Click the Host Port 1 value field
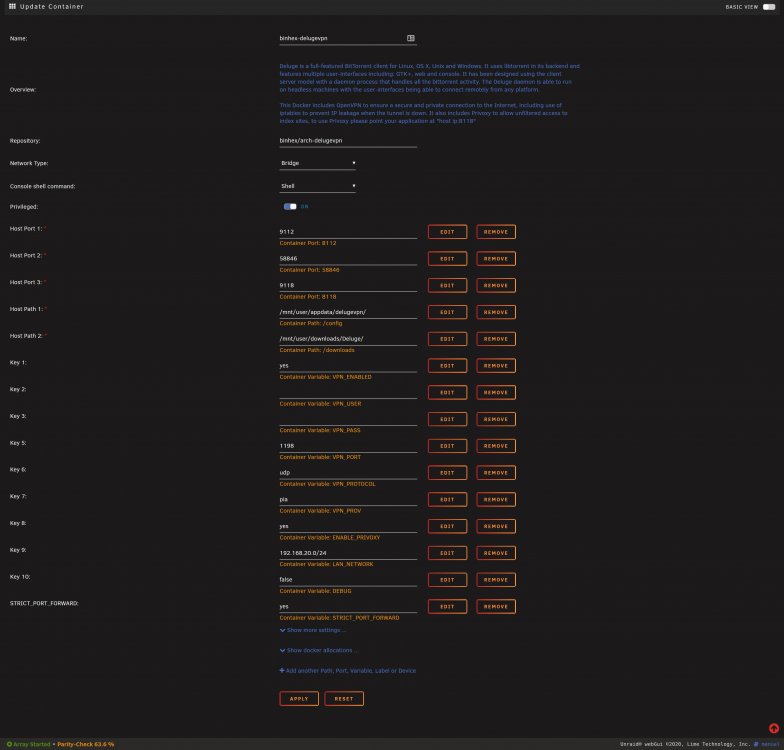Image resolution: width=784 pixels, height=750 pixels. (x=348, y=232)
